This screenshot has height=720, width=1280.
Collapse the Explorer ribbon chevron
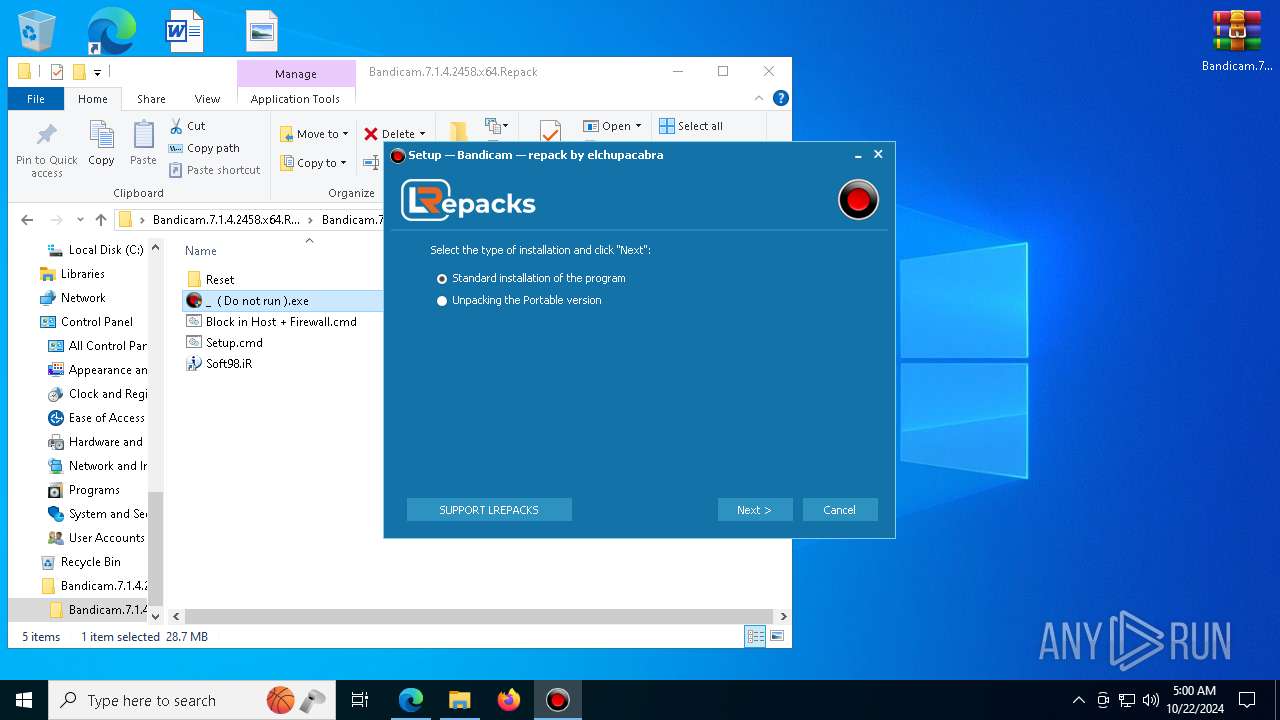point(760,98)
